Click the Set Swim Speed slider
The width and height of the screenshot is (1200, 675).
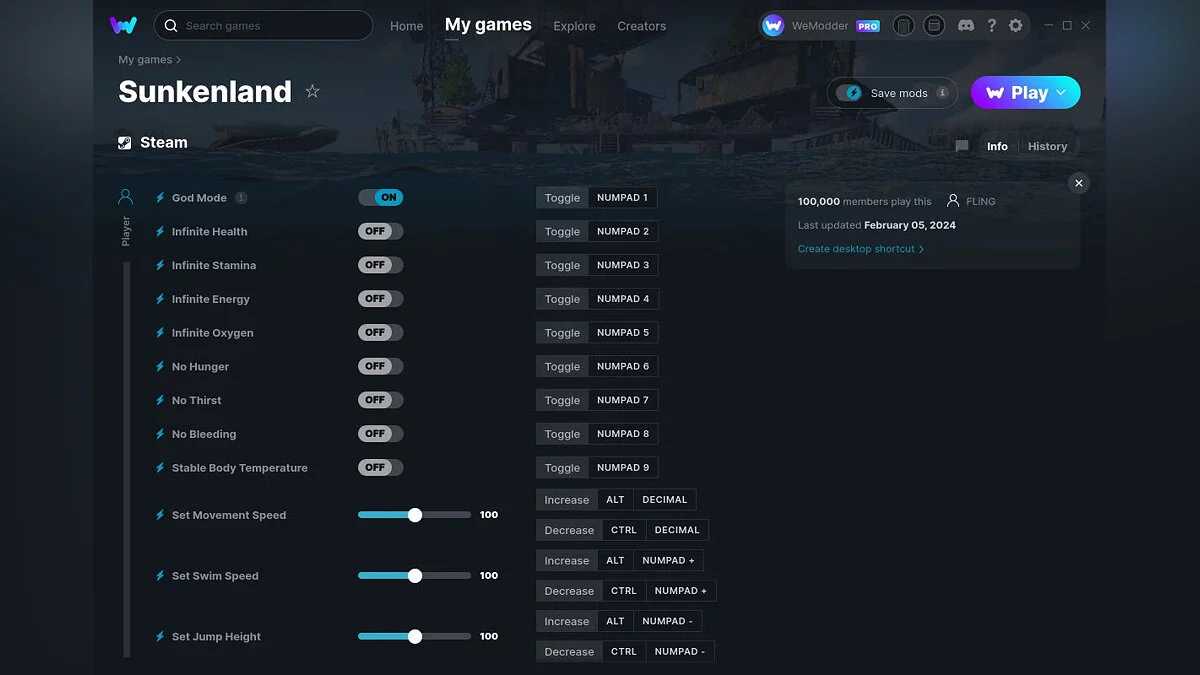(414, 576)
